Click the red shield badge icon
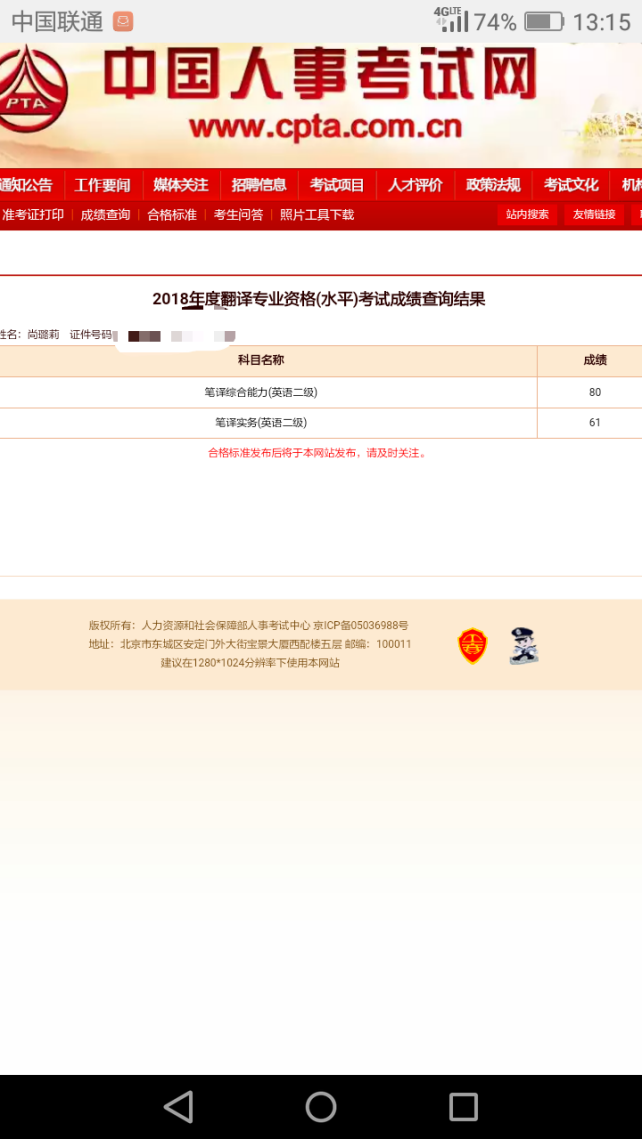The height and width of the screenshot is (1140, 642). (473, 646)
